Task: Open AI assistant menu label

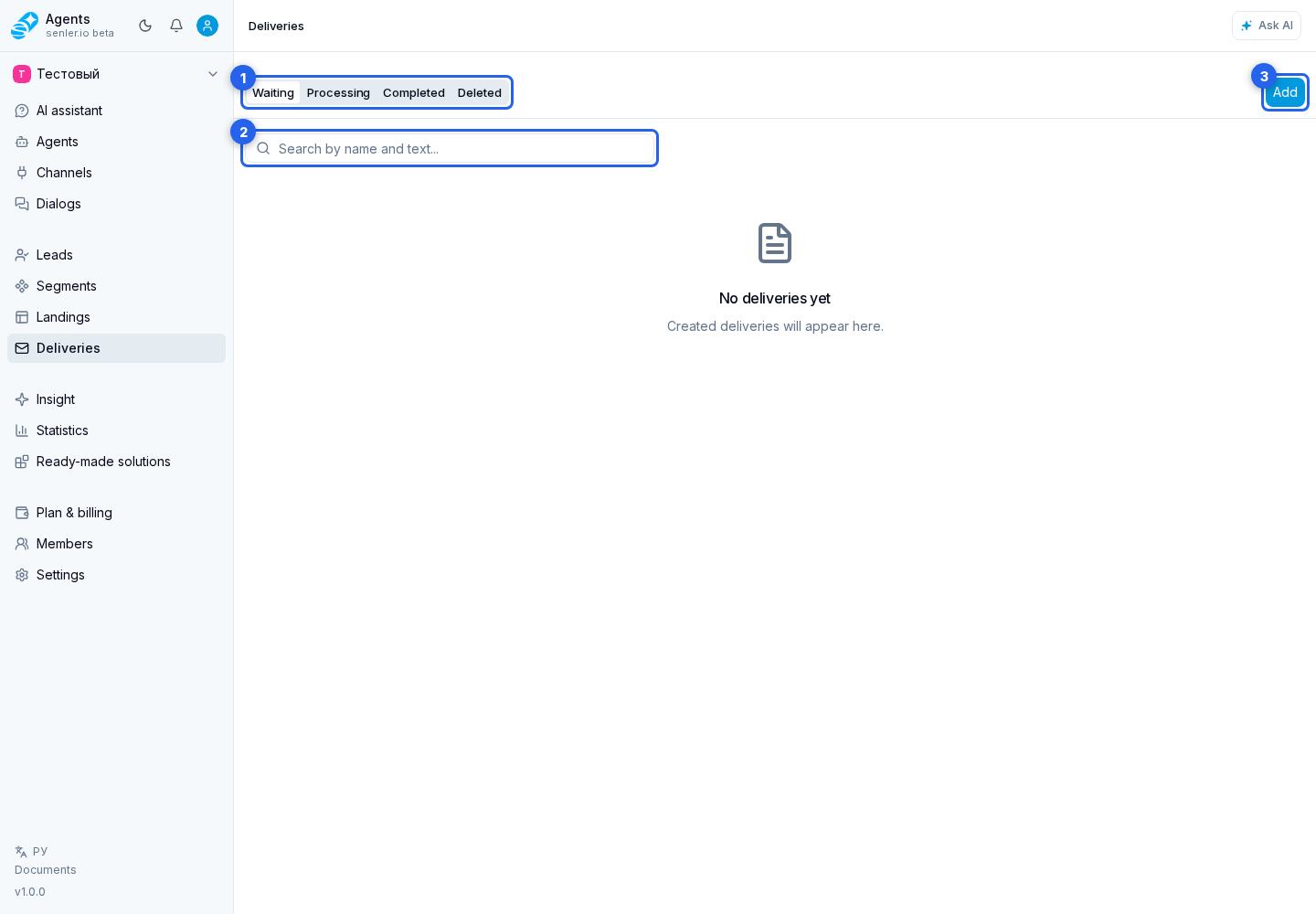Action: tap(69, 111)
